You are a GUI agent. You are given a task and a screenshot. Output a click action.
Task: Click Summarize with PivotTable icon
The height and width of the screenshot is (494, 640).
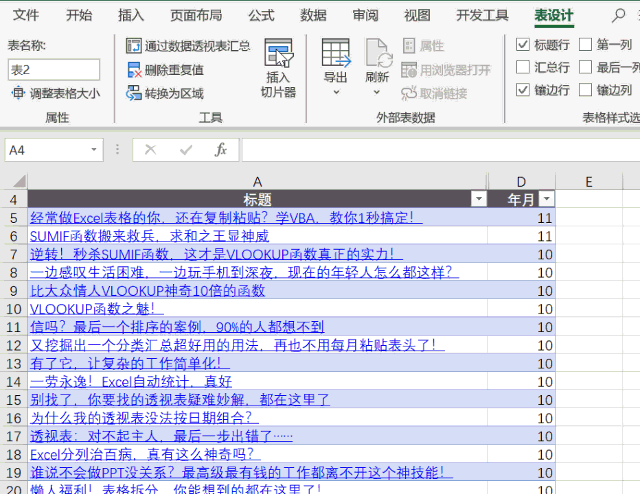click(x=133, y=46)
